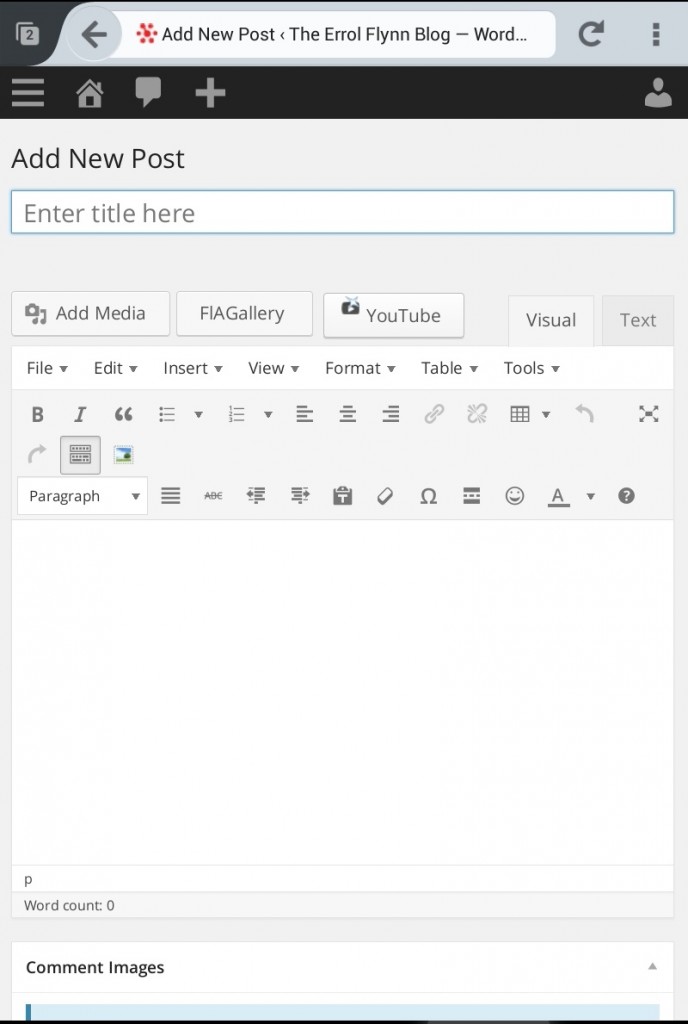Go back using the browser back arrow
Image resolution: width=688 pixels, height=1024 pixels.
pyautogui.click(x=95, y=34)
